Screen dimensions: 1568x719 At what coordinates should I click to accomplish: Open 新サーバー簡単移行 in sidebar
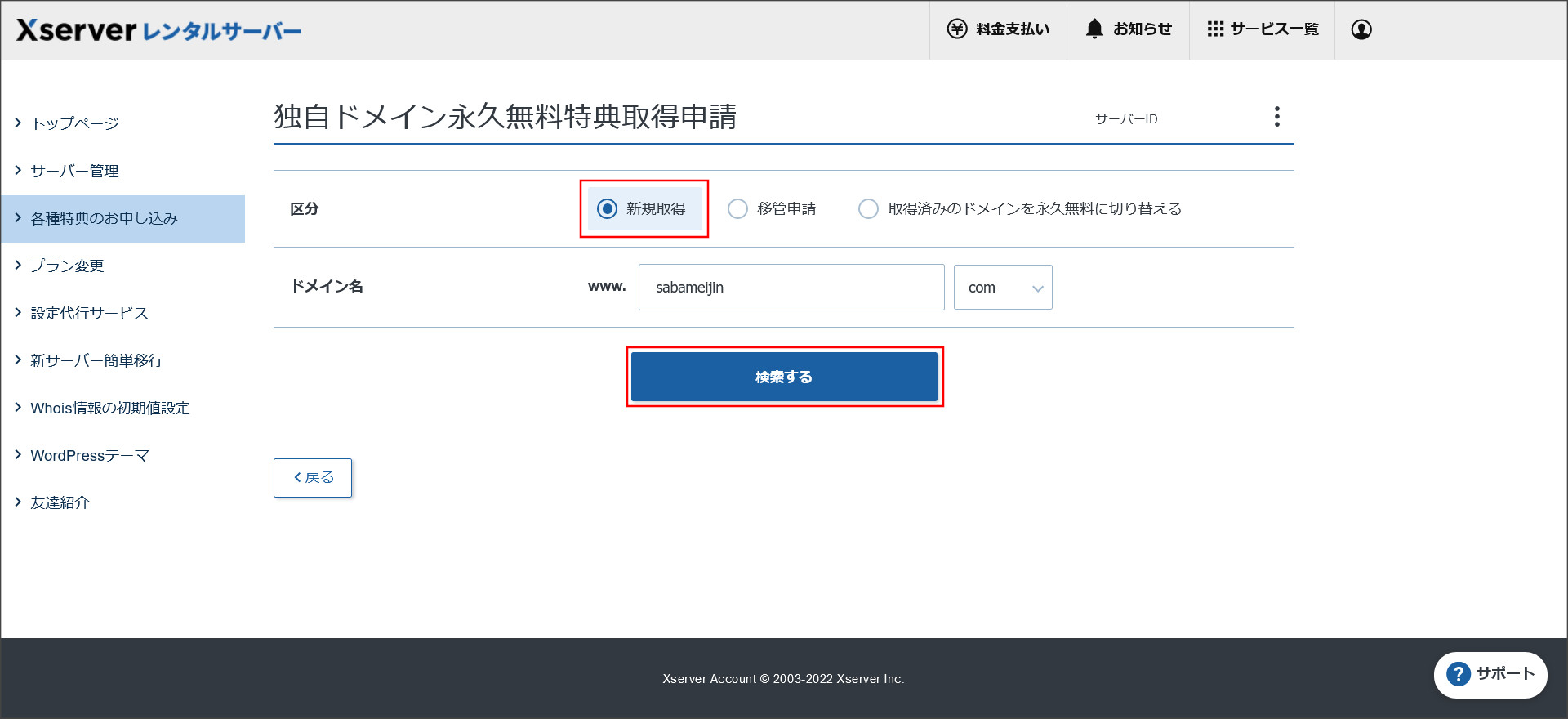click(96, 360)
